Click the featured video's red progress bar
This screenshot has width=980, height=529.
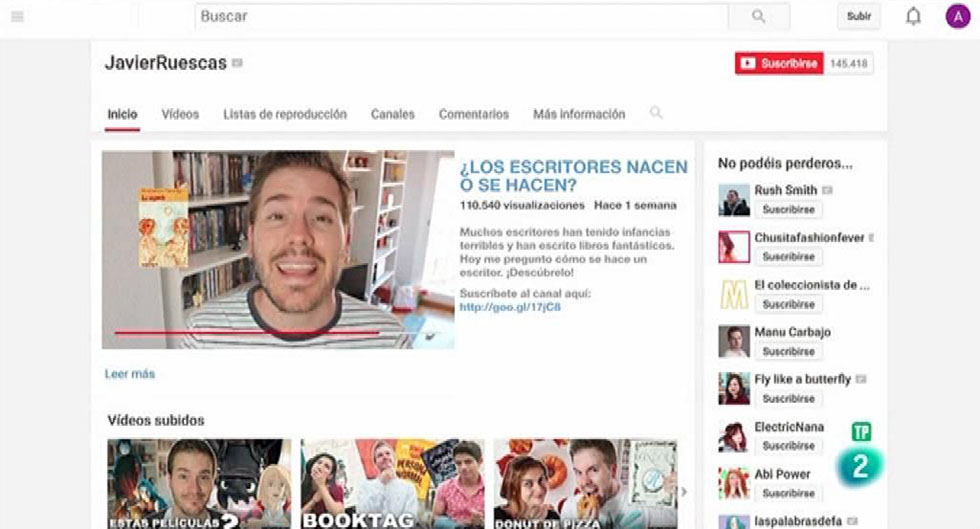(x=245, y=332)
